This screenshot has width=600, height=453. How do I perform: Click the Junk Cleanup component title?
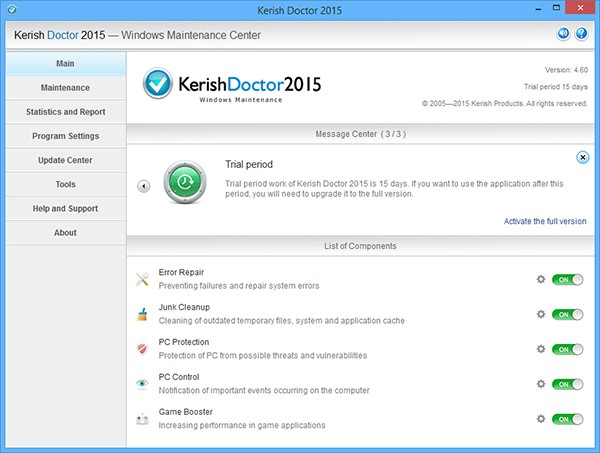[184, 307]
